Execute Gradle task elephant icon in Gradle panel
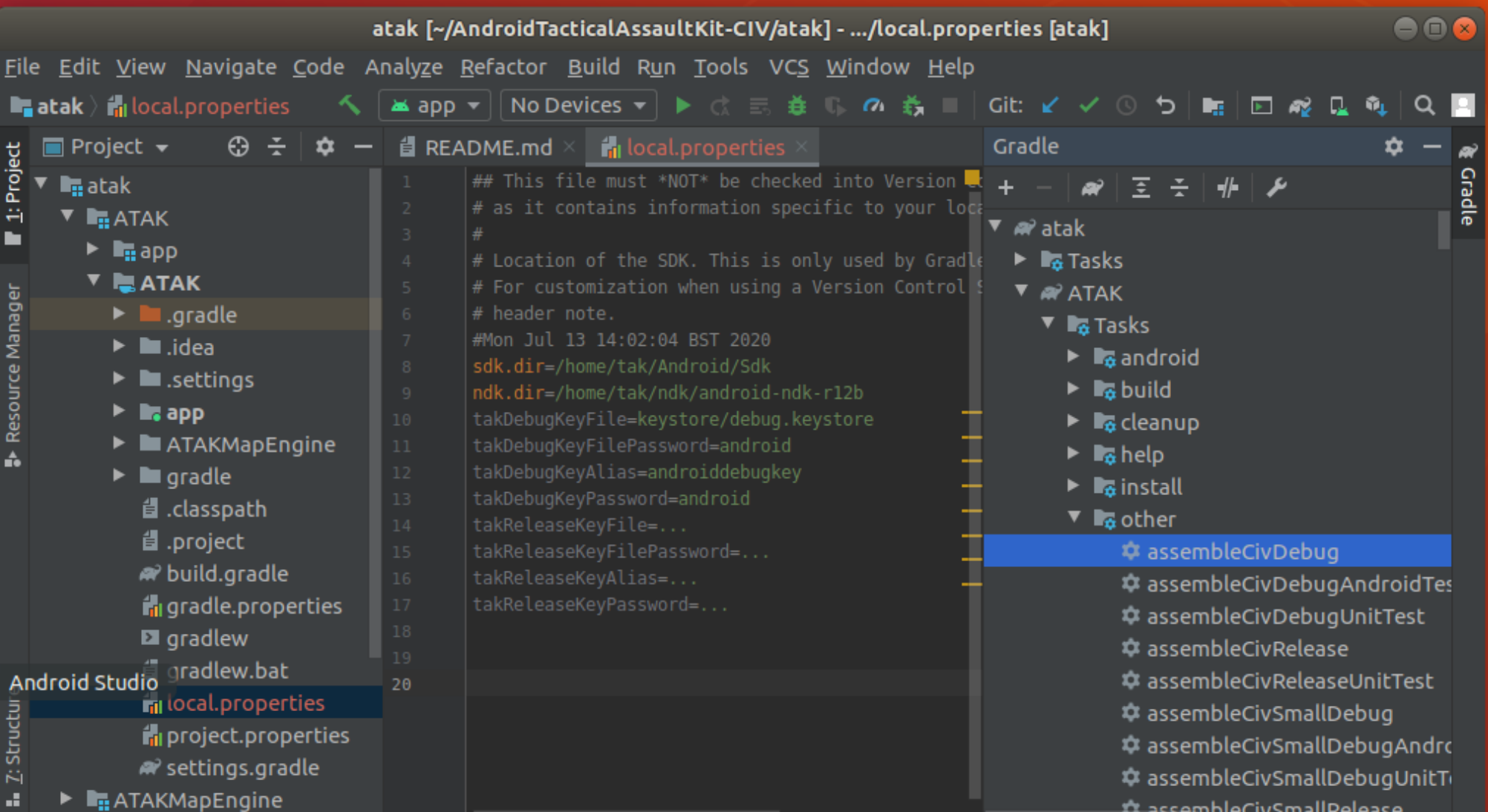 [1091, 188]
